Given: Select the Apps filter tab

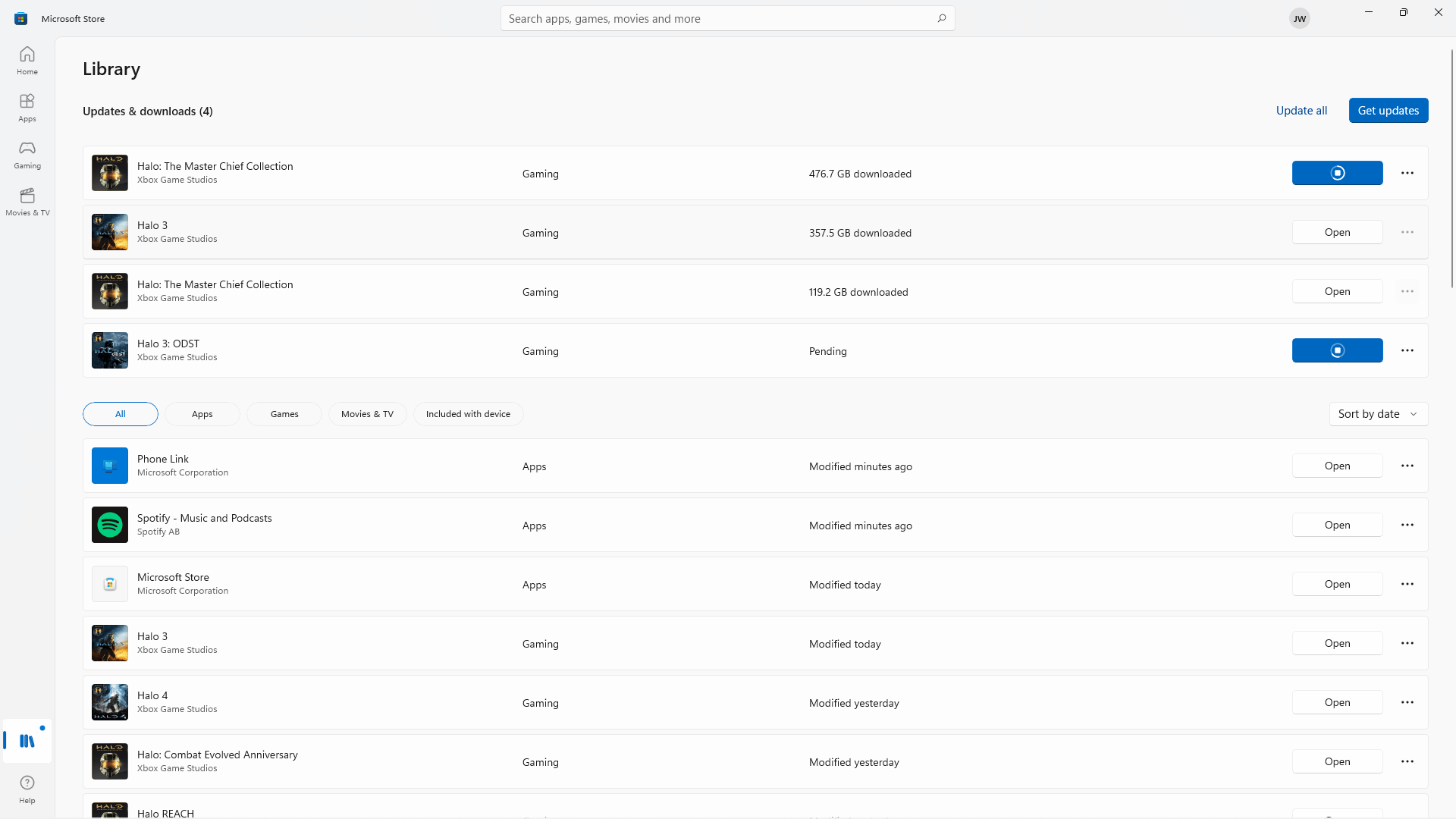Looking at the screenshot, I should [202, 414].
